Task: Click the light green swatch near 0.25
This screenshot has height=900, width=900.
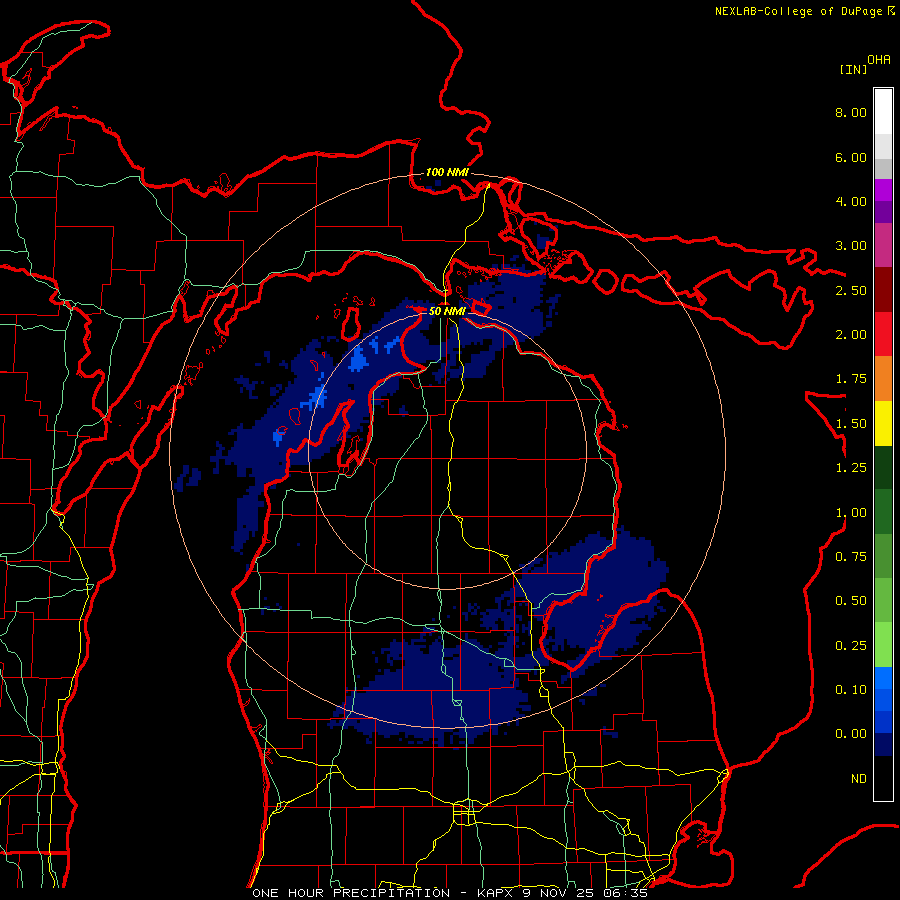Action: [883, 644]
